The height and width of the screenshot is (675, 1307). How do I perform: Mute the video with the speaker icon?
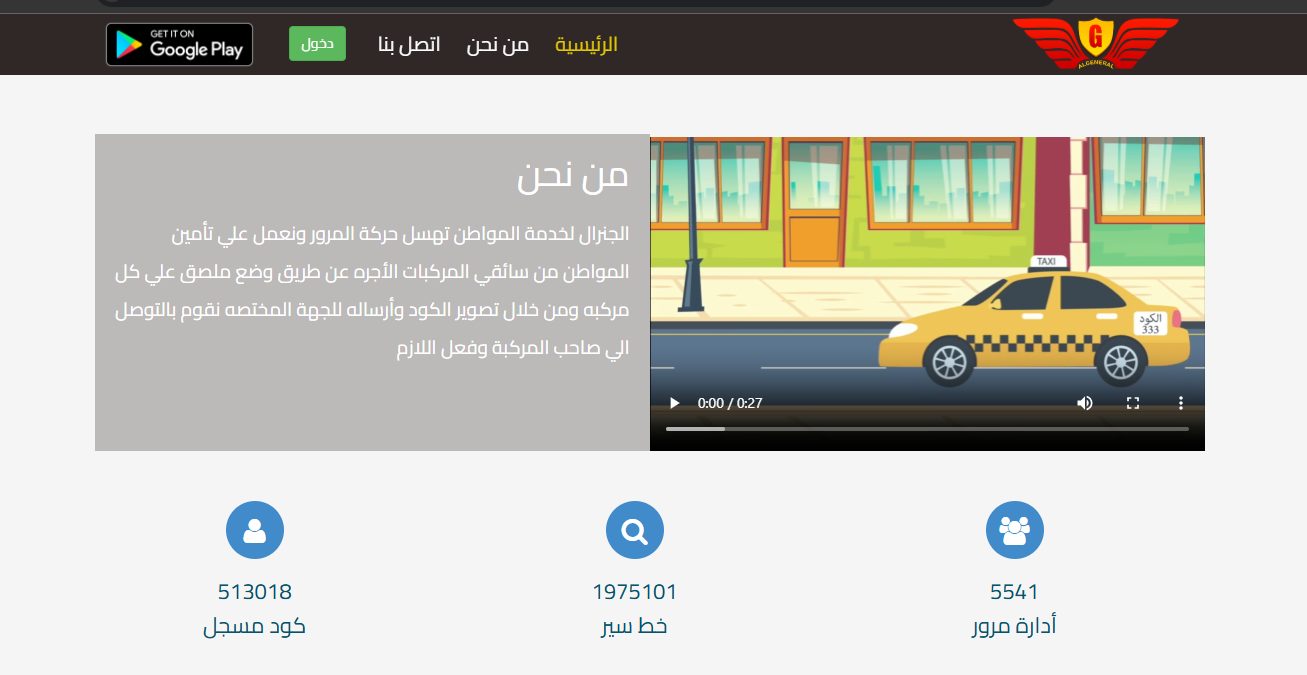click(x=1085, y=403)
